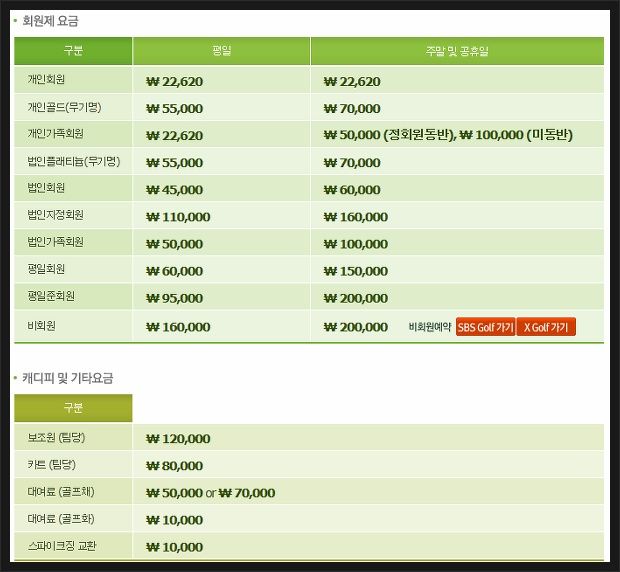The image size is (620, 572).
Task: Click the 구분 header of the membership fee table
Action: (73, 51)
